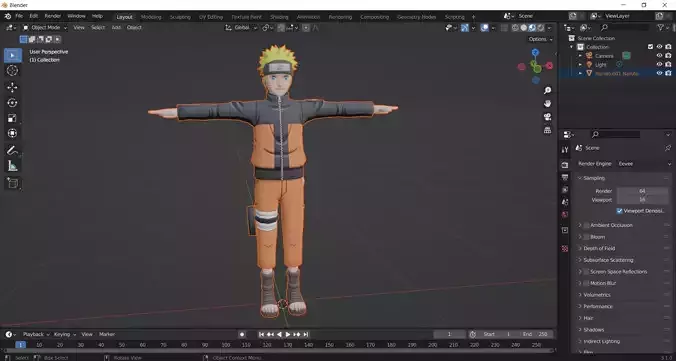
Task: Select the Select Box tool arrow icon
Action: [13, 55]
